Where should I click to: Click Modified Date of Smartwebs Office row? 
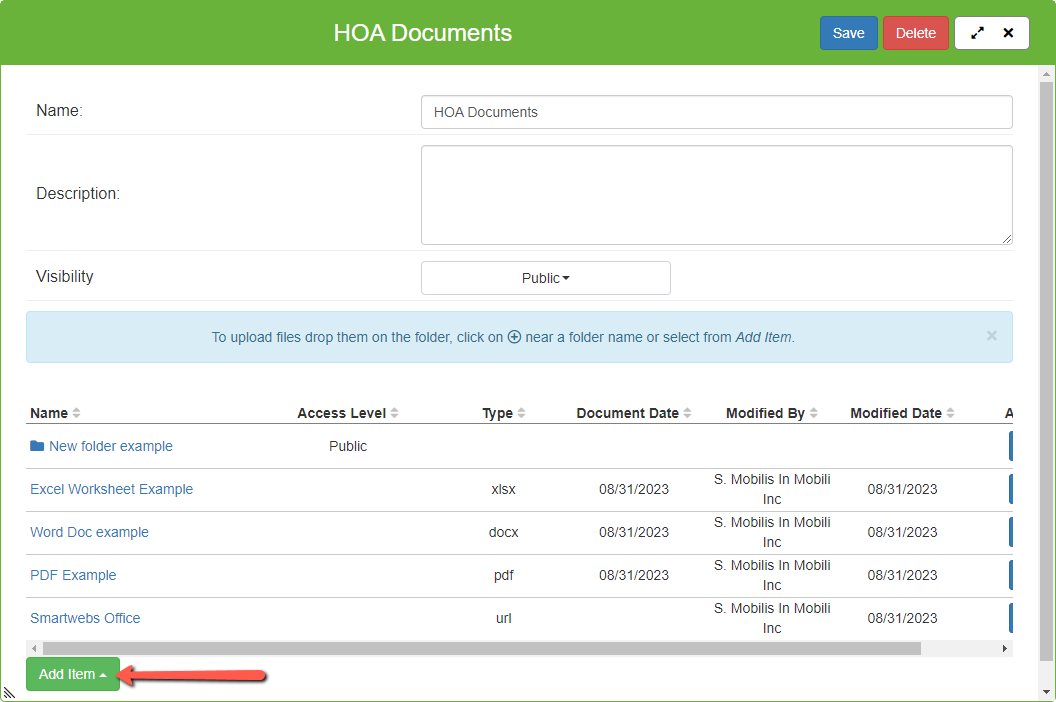coord(902,618)
